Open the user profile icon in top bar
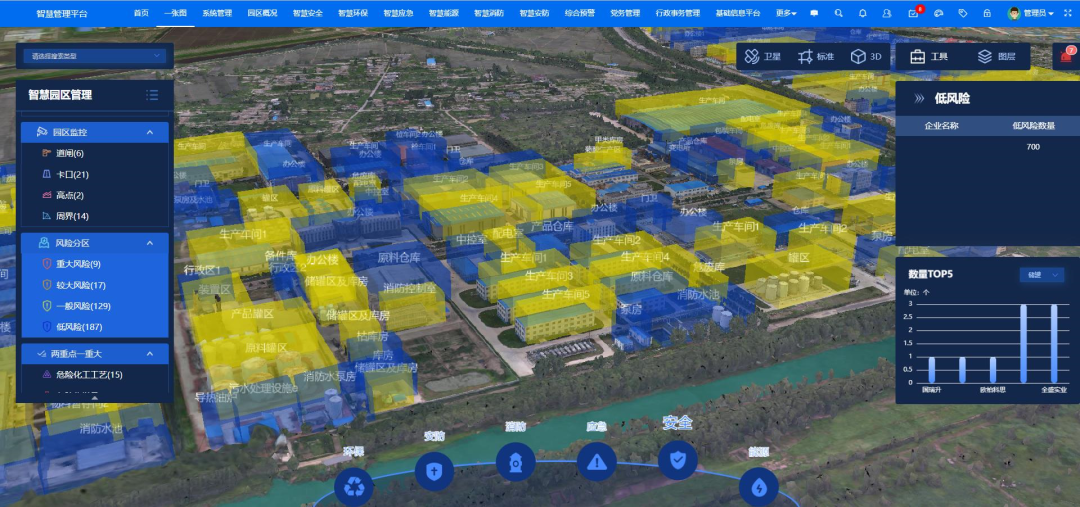This screenshot has height=507, width=1080. tap(887, 13)
